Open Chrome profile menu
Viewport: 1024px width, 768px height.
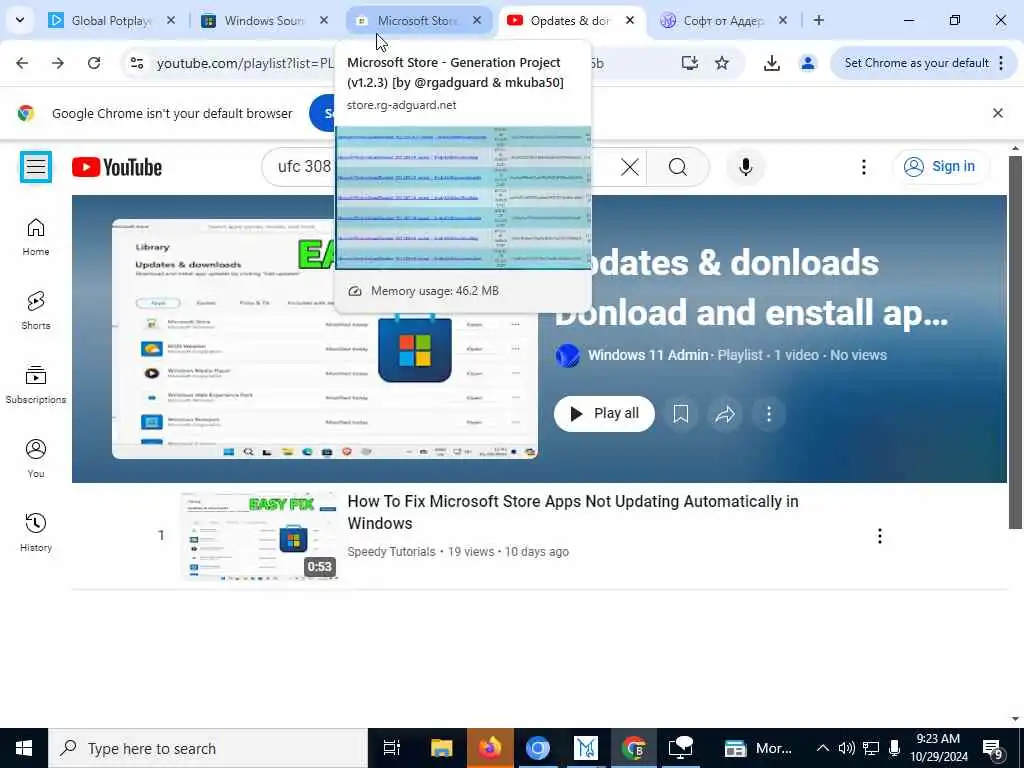[808, 63]
